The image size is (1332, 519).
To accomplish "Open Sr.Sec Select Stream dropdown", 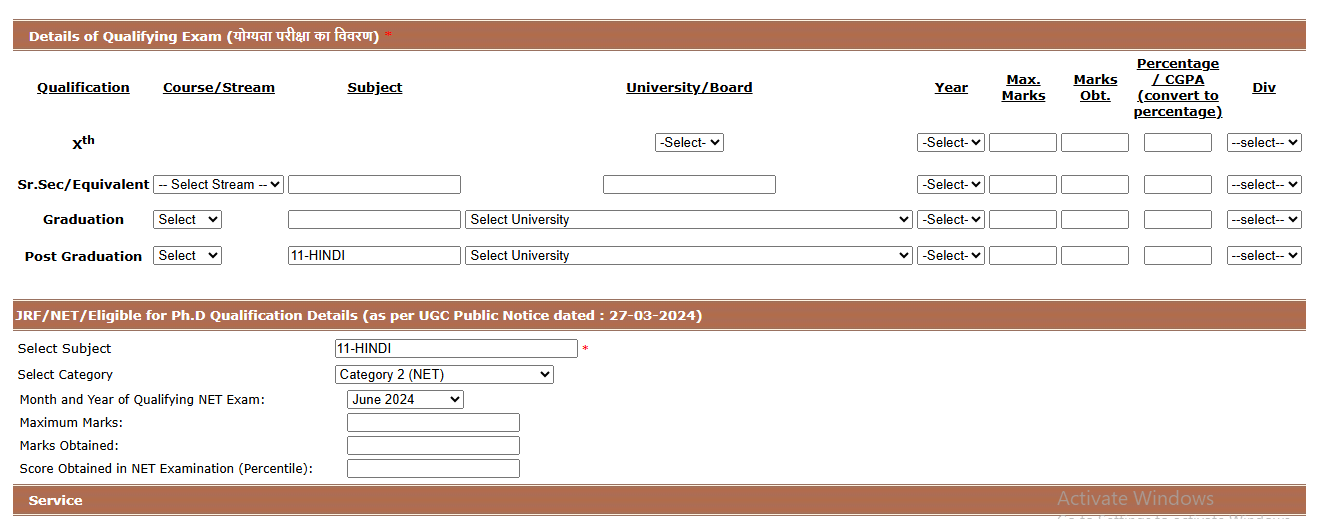I will tap(218, 185).
